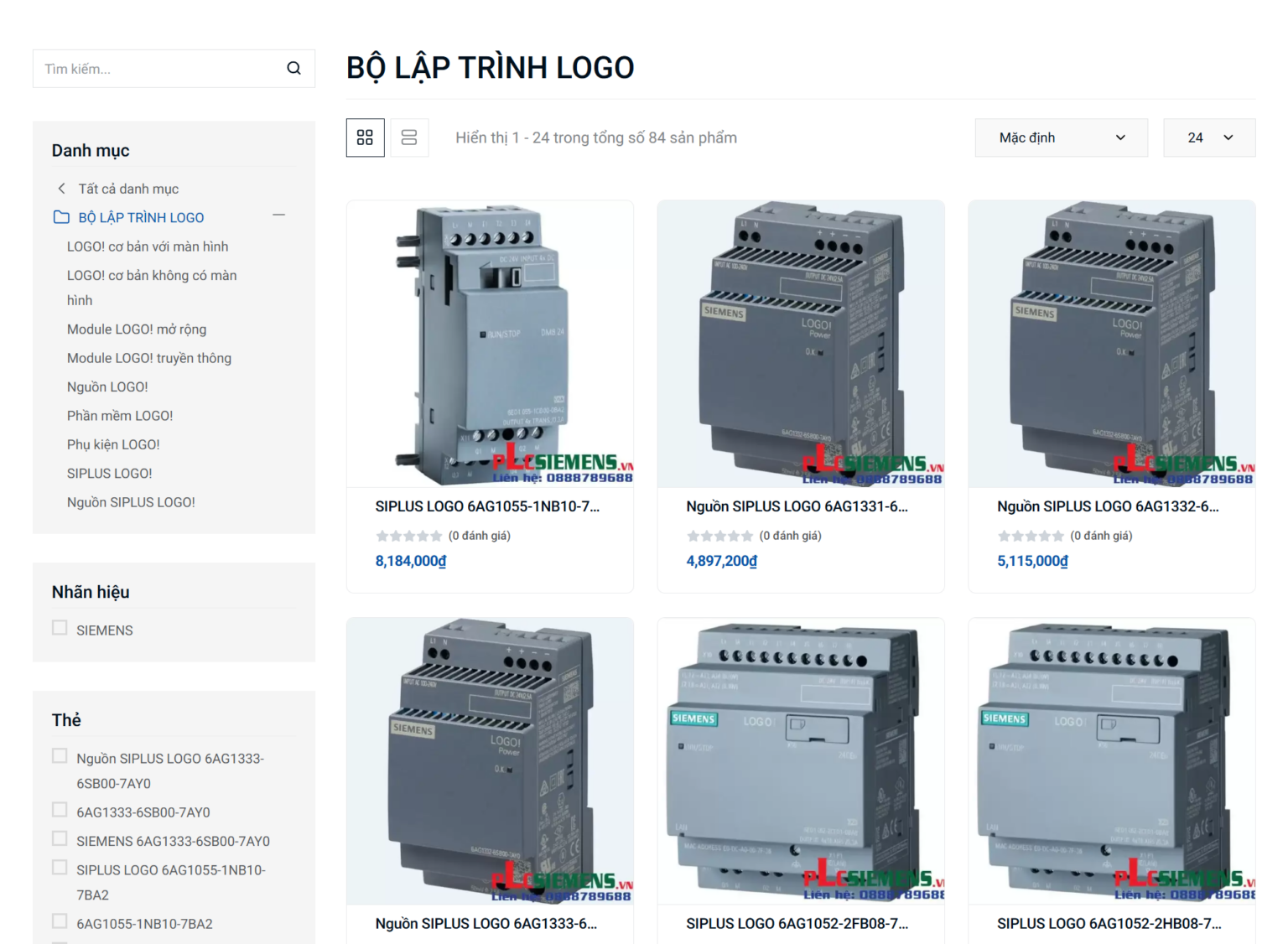The image size is (1288, 944).
Task: Enable the 6AG1055-1NB10-7BA2 tag filter
Action: point(60,921)
